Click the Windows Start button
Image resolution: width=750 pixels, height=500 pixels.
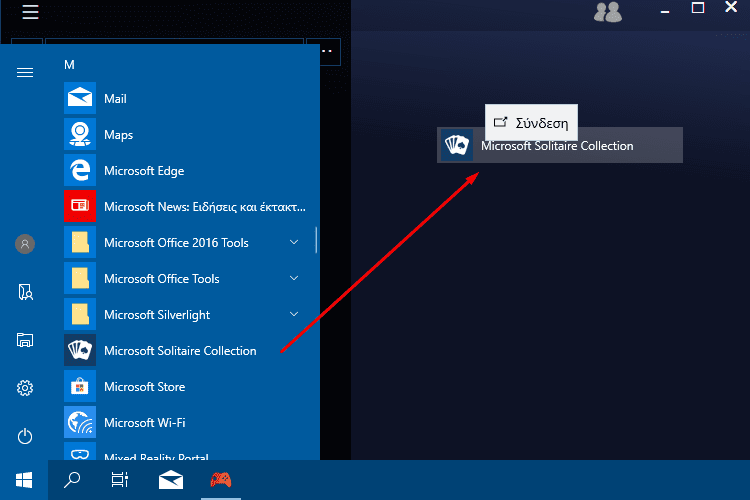pos(24,480)
